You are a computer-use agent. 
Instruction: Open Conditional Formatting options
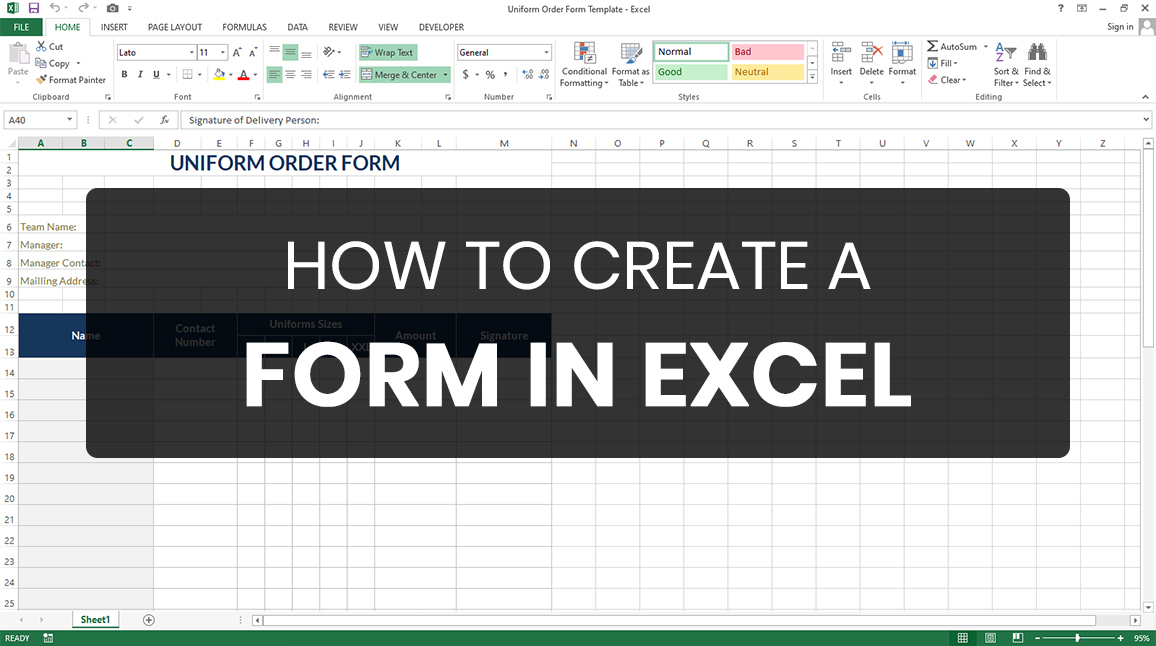tap(583, 63)
